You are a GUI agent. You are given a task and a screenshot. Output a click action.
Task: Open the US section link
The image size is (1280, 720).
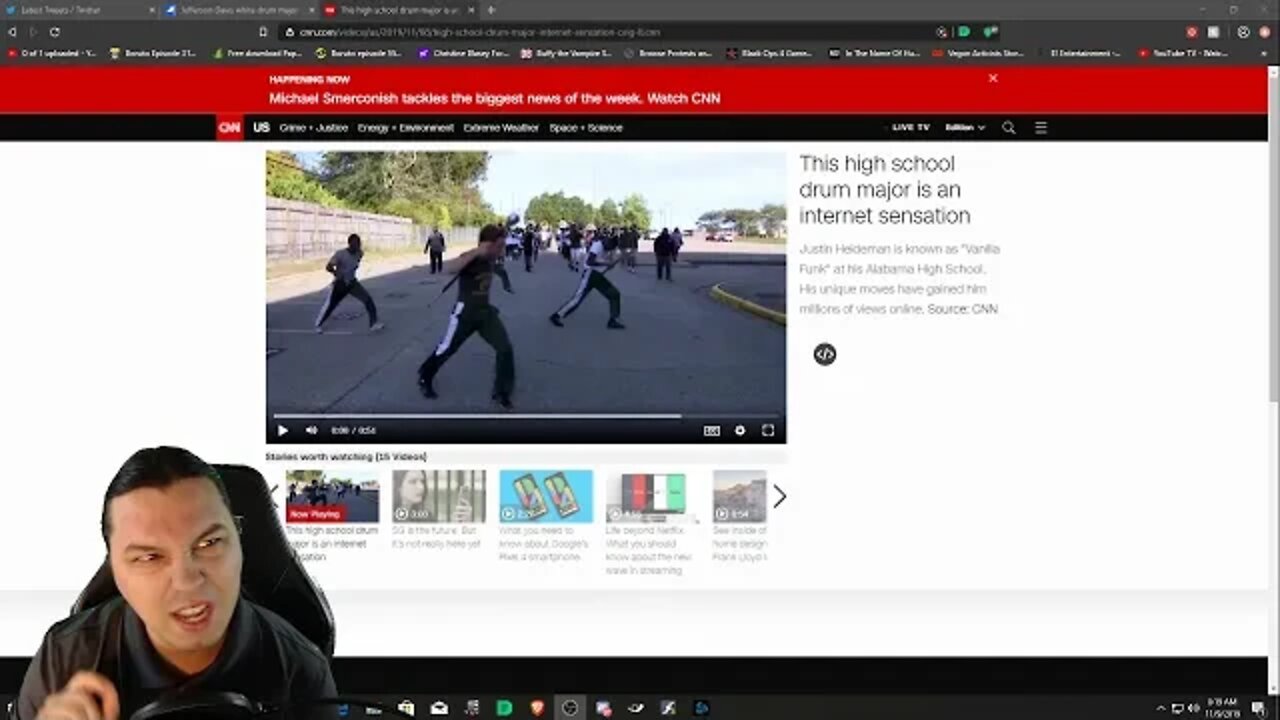(x=261, y=127)
